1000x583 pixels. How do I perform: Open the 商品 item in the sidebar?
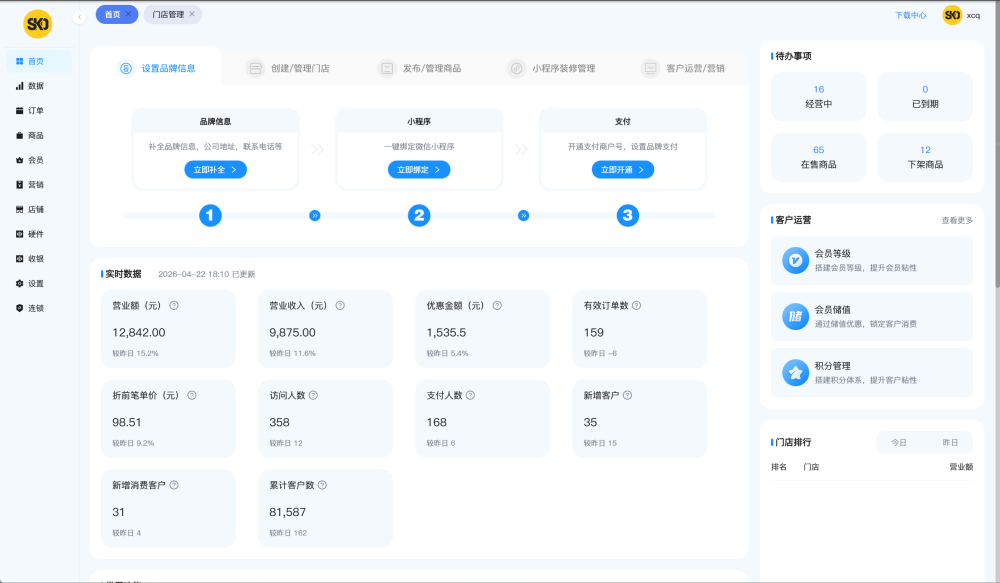pyautogui.click(x=39, y=135)
